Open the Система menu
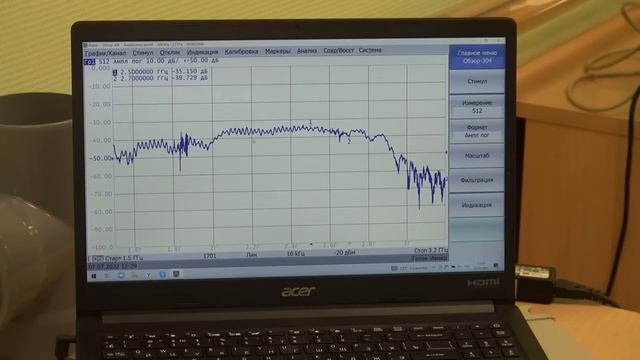The image size is (640, 360). coord(370,50)
